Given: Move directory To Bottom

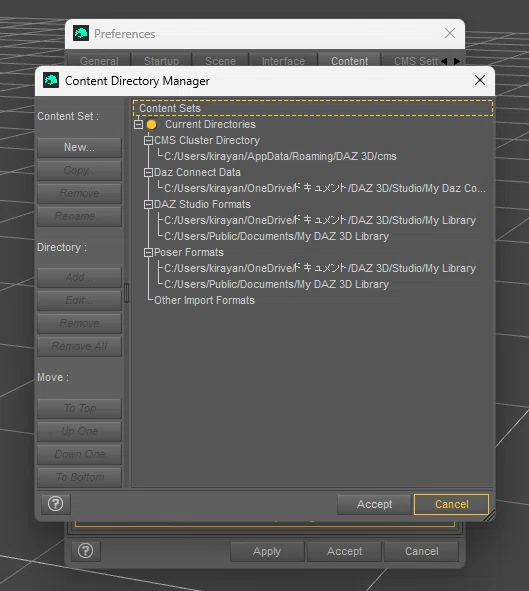Looking at the screenshot, I should coord(80,477).
